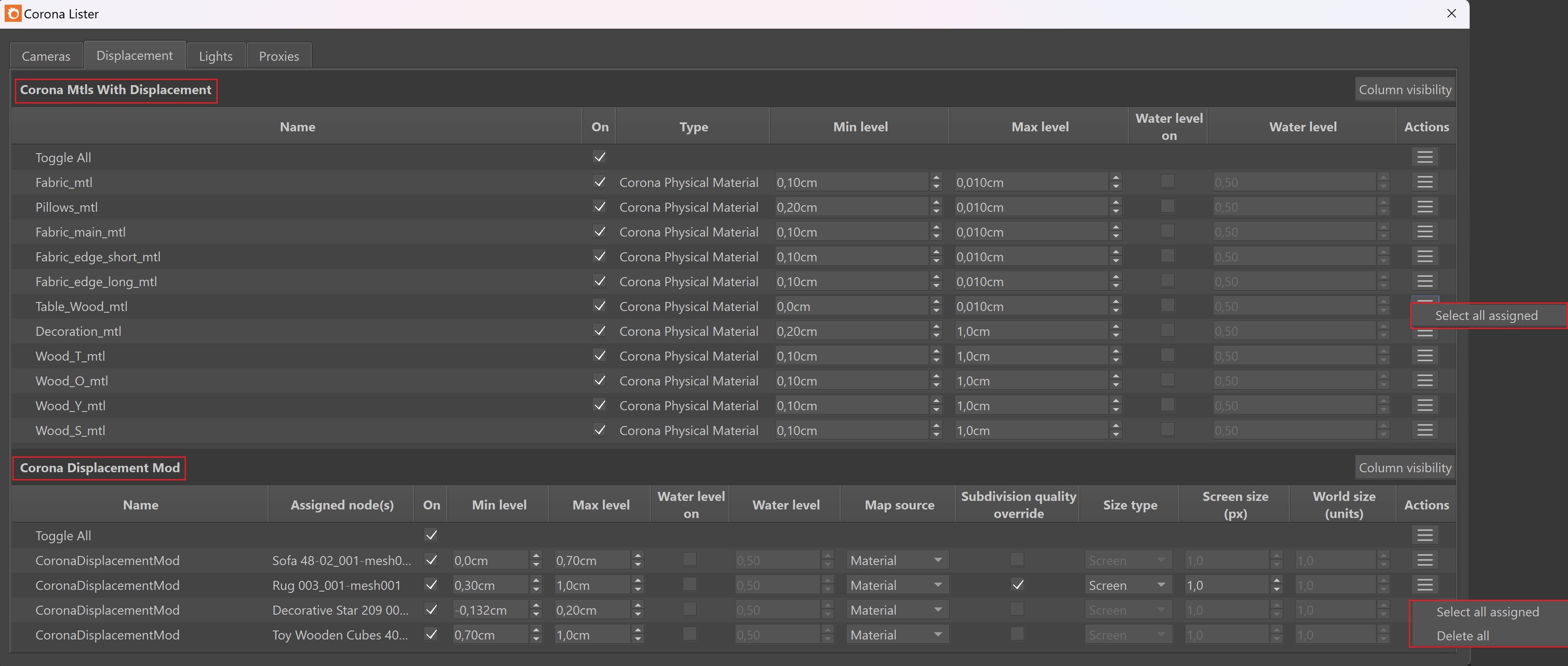
Task: Open Map source dropdown for Decorative Star modifier
Action: (897, 610)
